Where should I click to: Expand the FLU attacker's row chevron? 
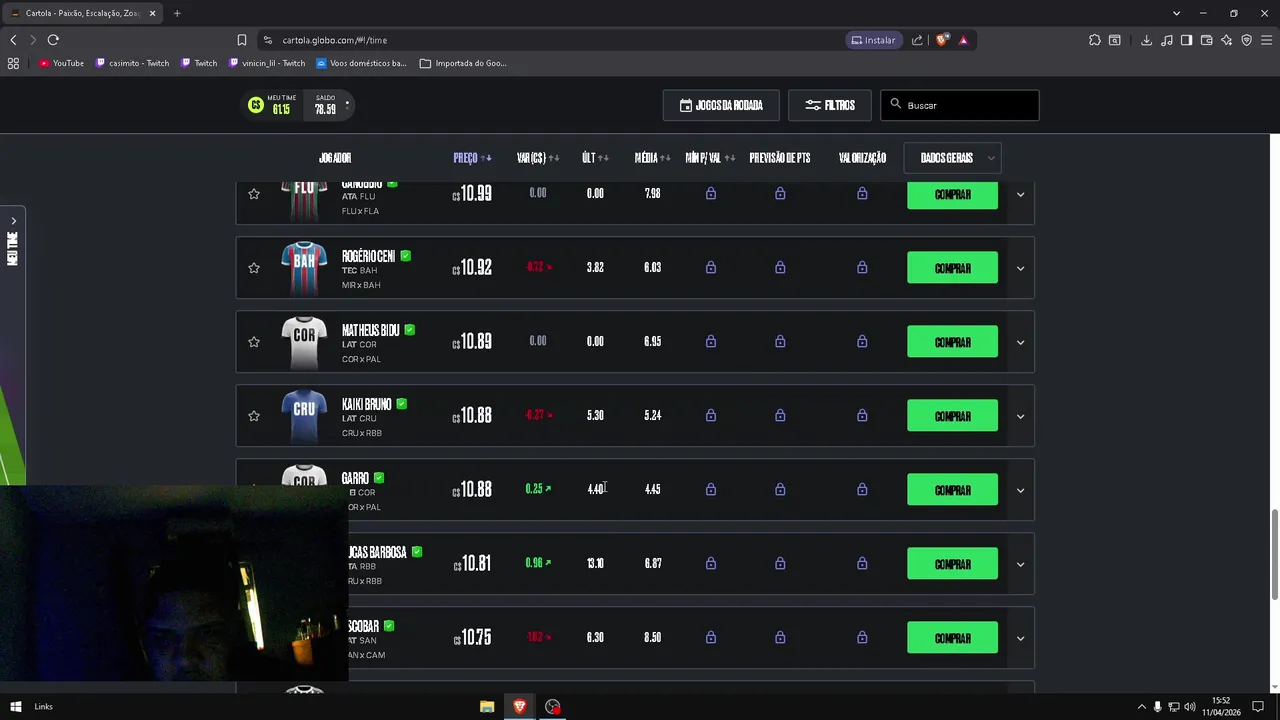coord(1020,194)
